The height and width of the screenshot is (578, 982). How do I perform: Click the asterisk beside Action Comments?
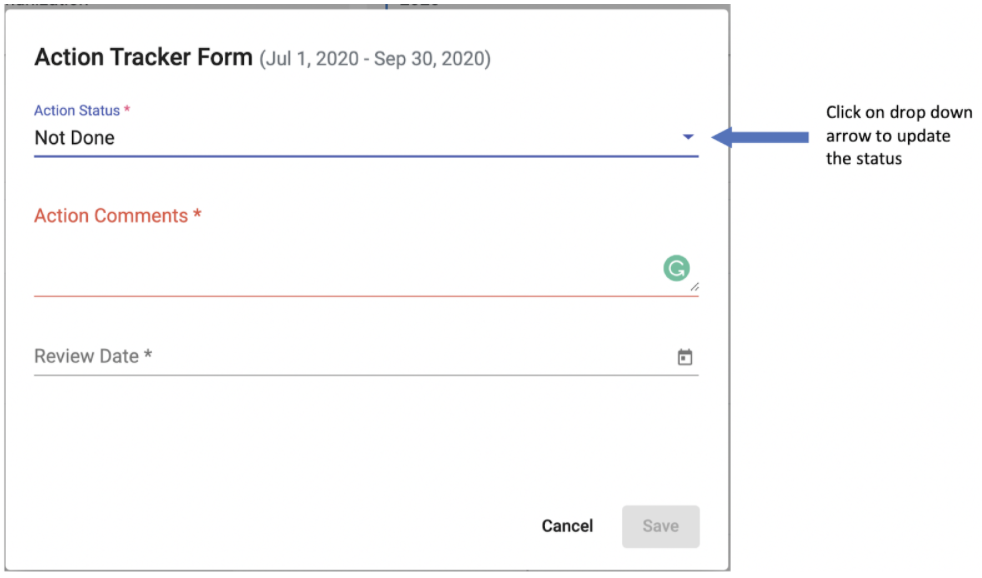tap(197, 214)
